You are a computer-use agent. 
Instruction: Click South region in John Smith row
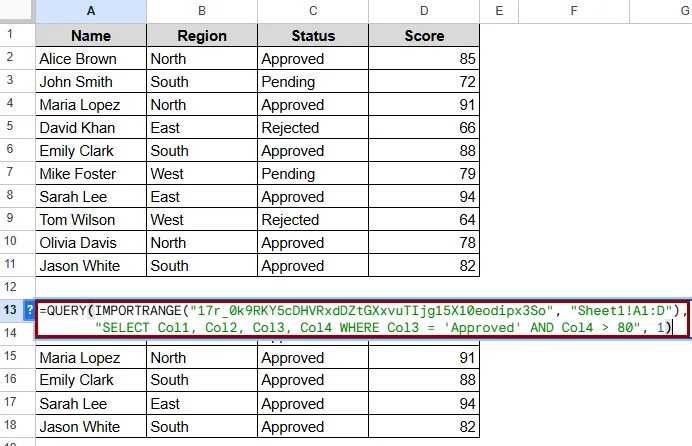(x=202, y=82)
